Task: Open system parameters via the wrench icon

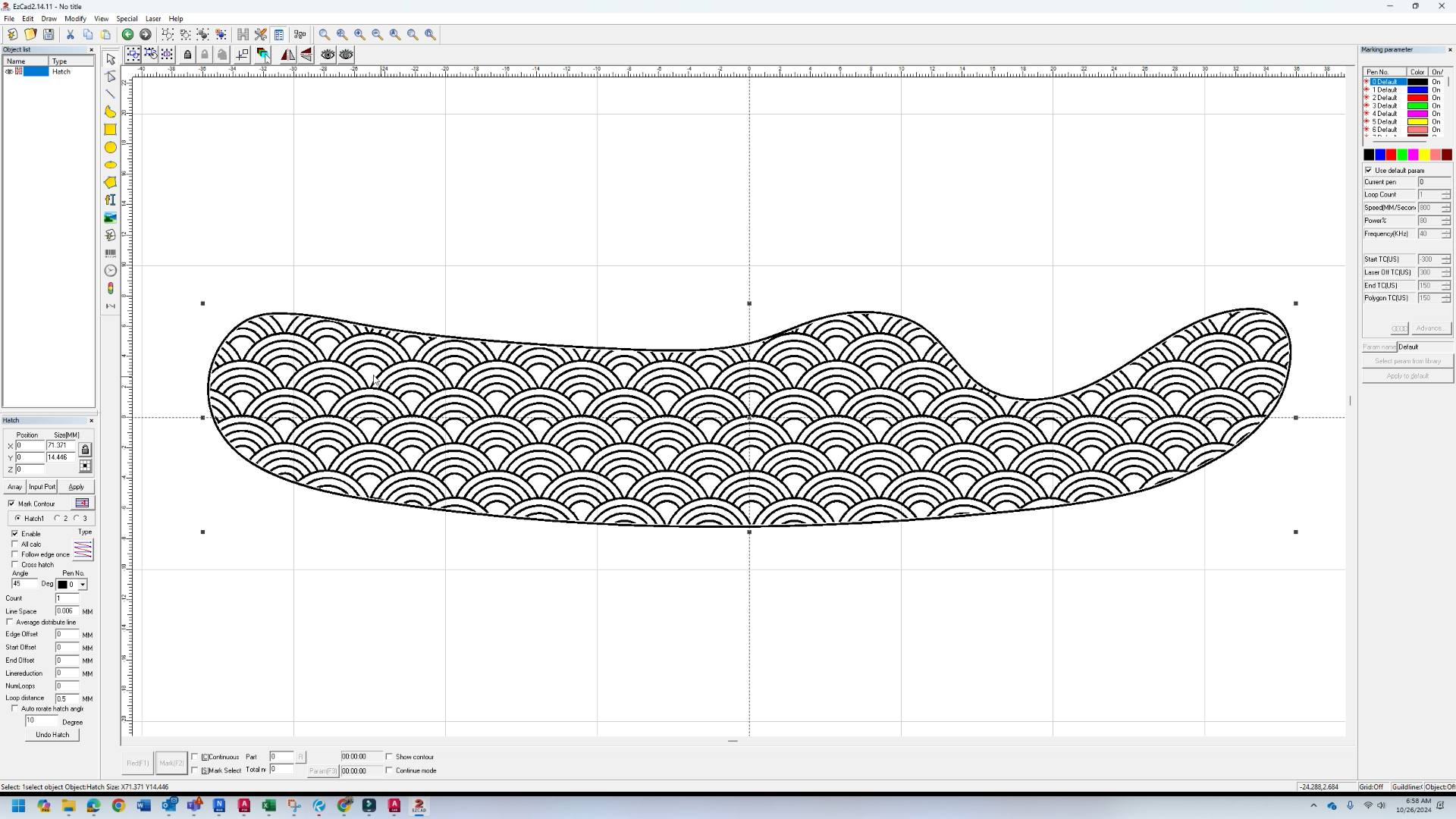Action: point(261,34)
